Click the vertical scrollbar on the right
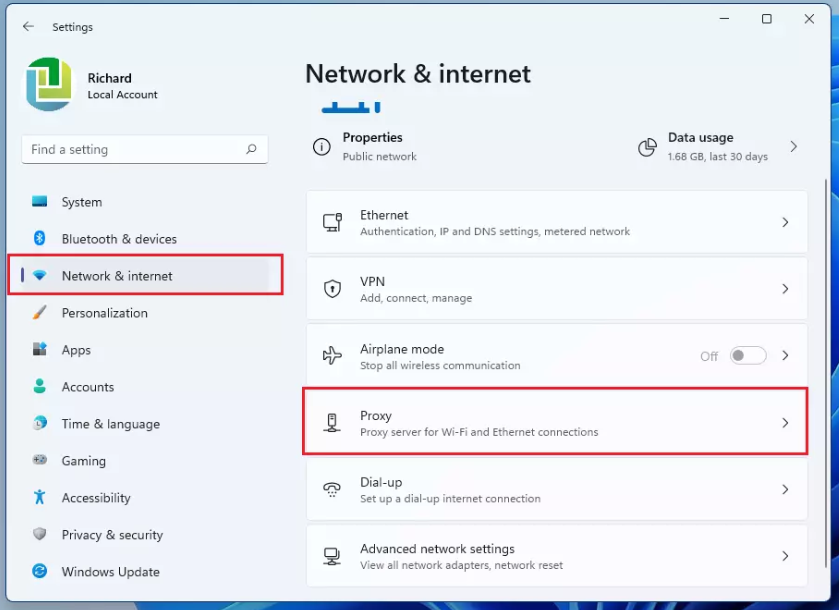Viewport: 839px width, 610px height. [826, 373]
